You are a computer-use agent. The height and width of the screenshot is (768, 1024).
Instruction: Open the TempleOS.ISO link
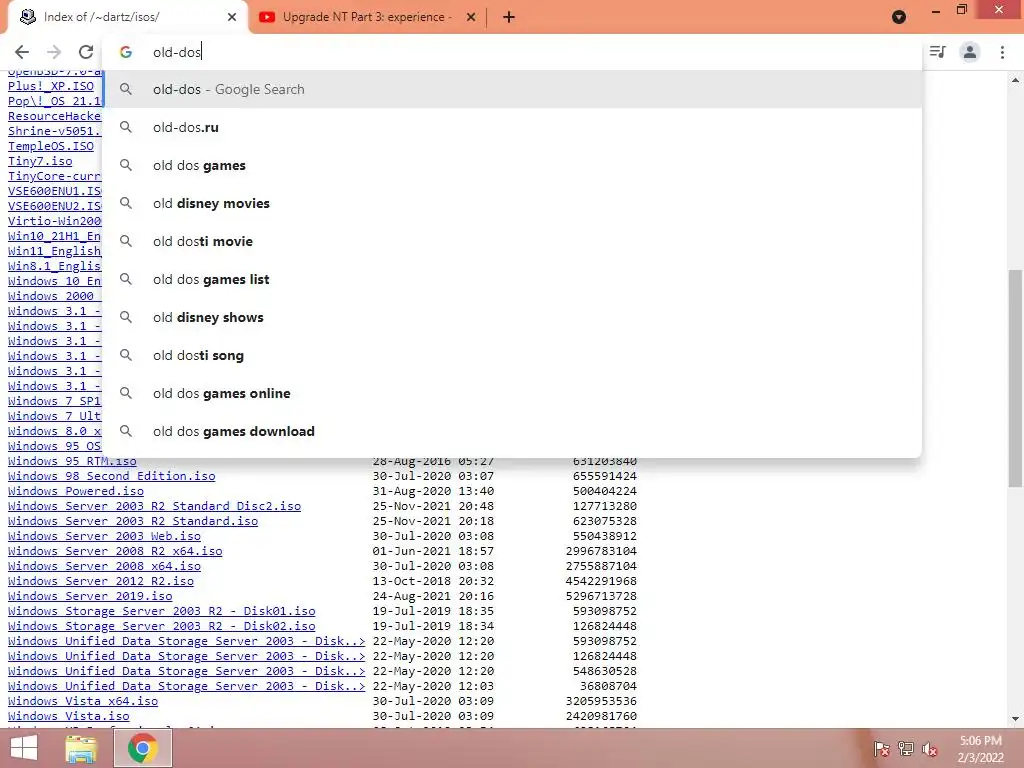coord(51,146)
